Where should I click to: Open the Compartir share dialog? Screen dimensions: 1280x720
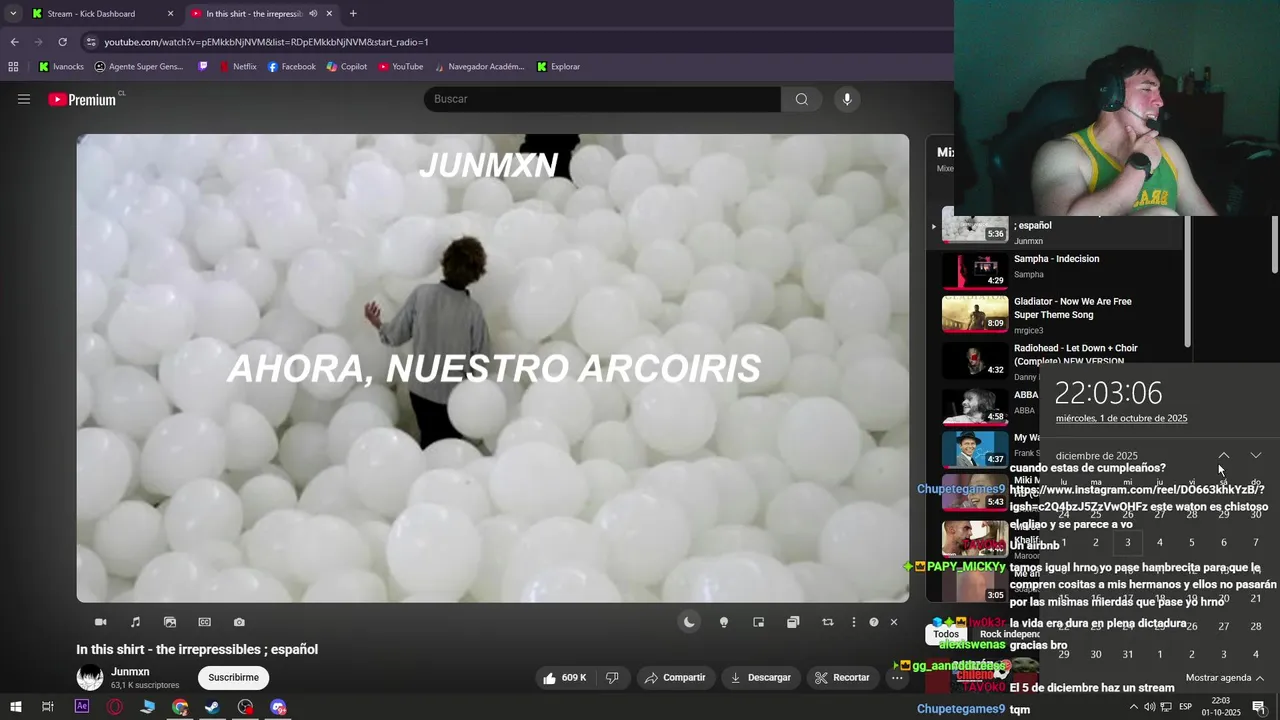pos(675,677)
